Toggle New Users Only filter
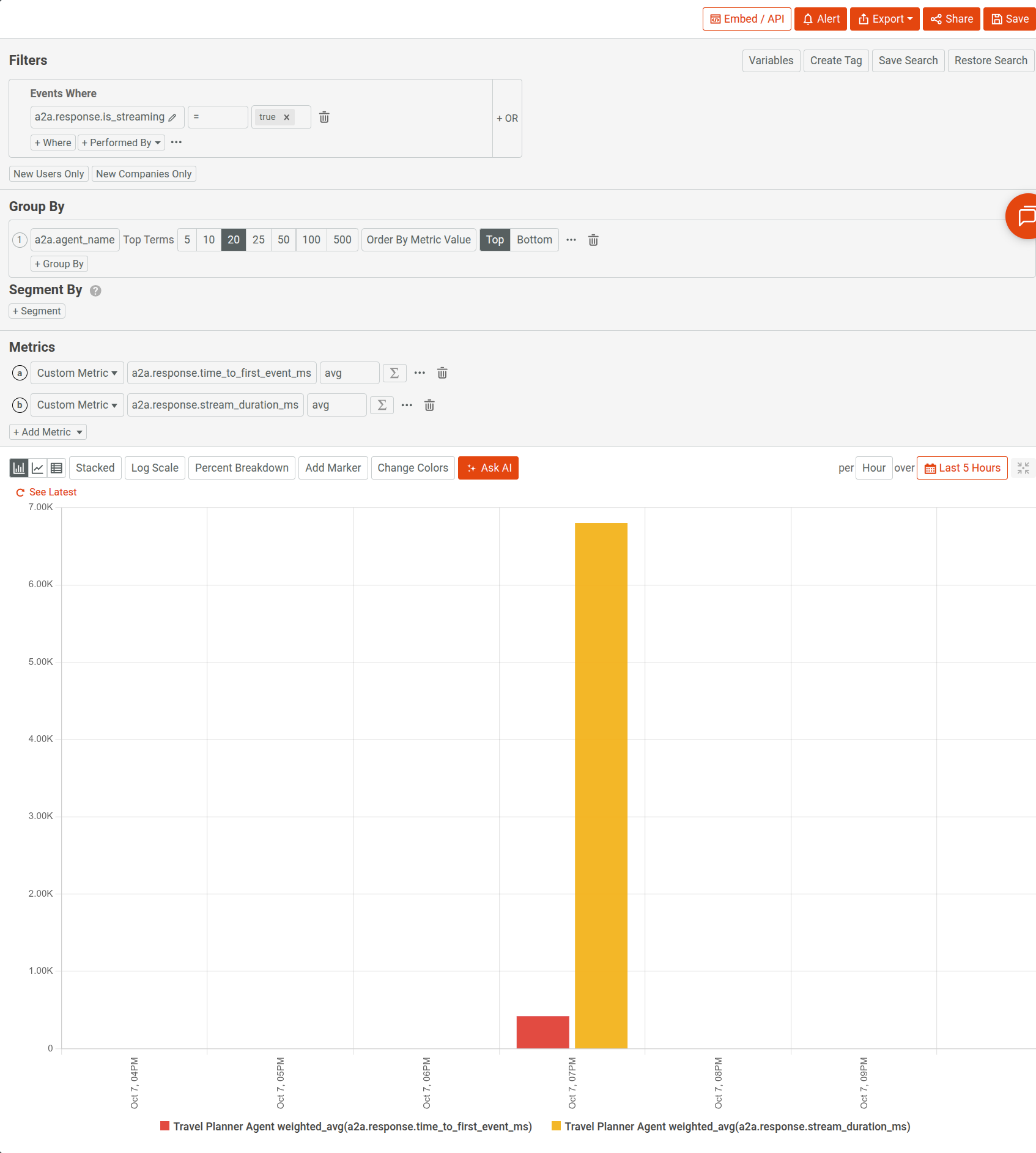This screenshot has width=1036, height=1153. (48, 174)
